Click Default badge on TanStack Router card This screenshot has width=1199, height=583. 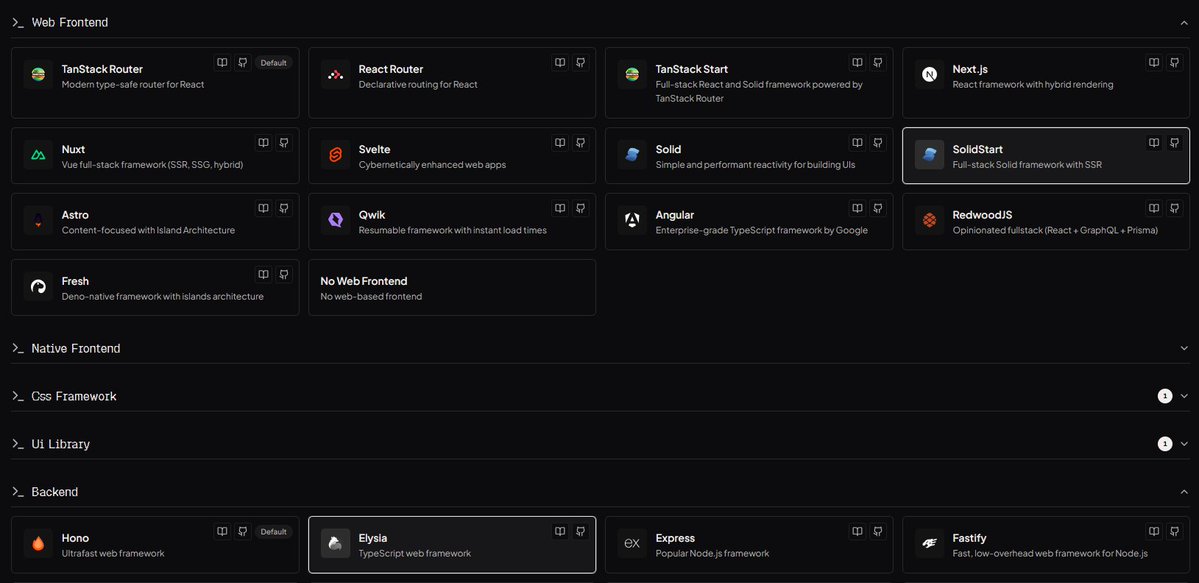273,63
